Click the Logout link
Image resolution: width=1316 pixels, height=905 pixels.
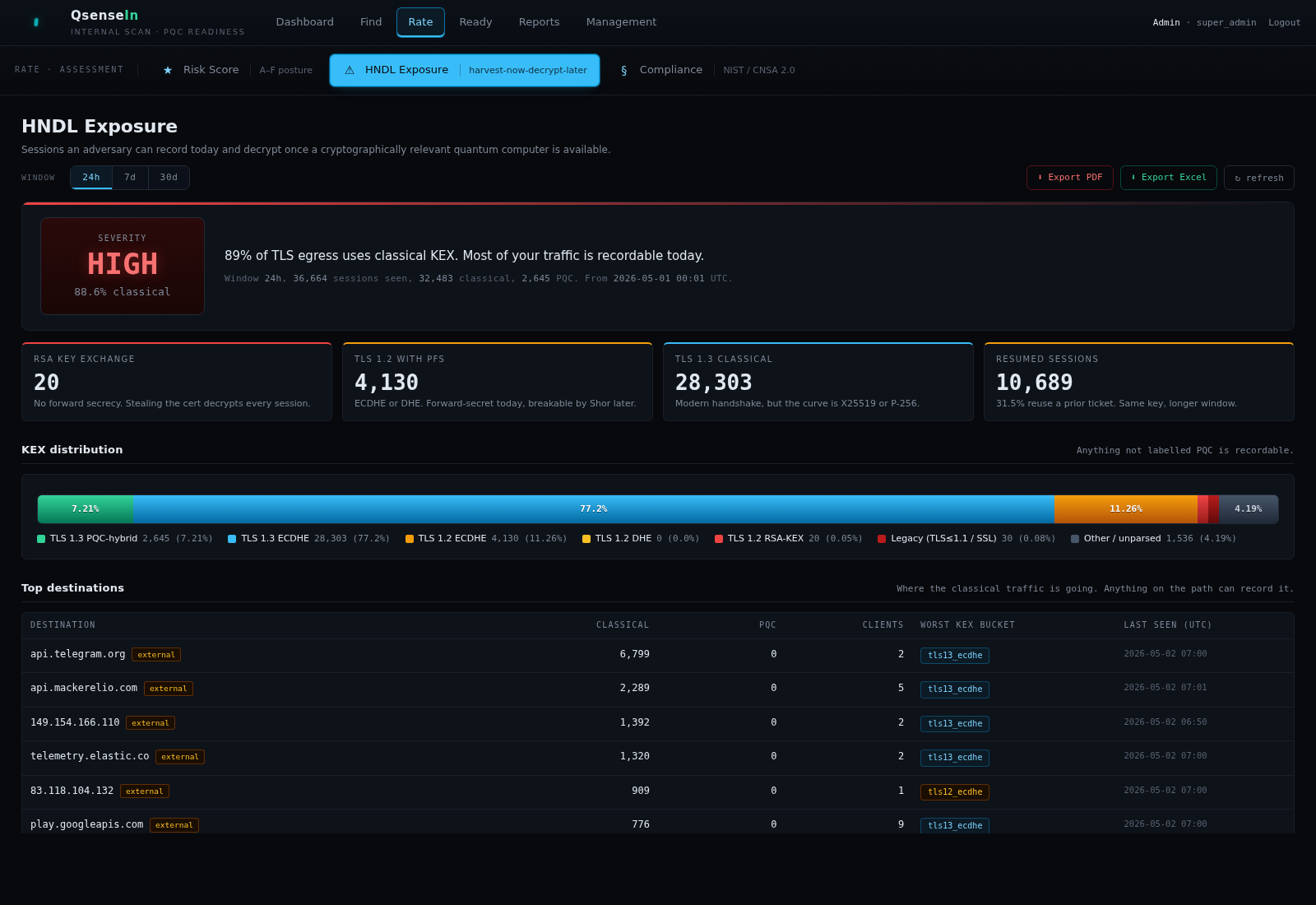click(x=1284, y=22)
